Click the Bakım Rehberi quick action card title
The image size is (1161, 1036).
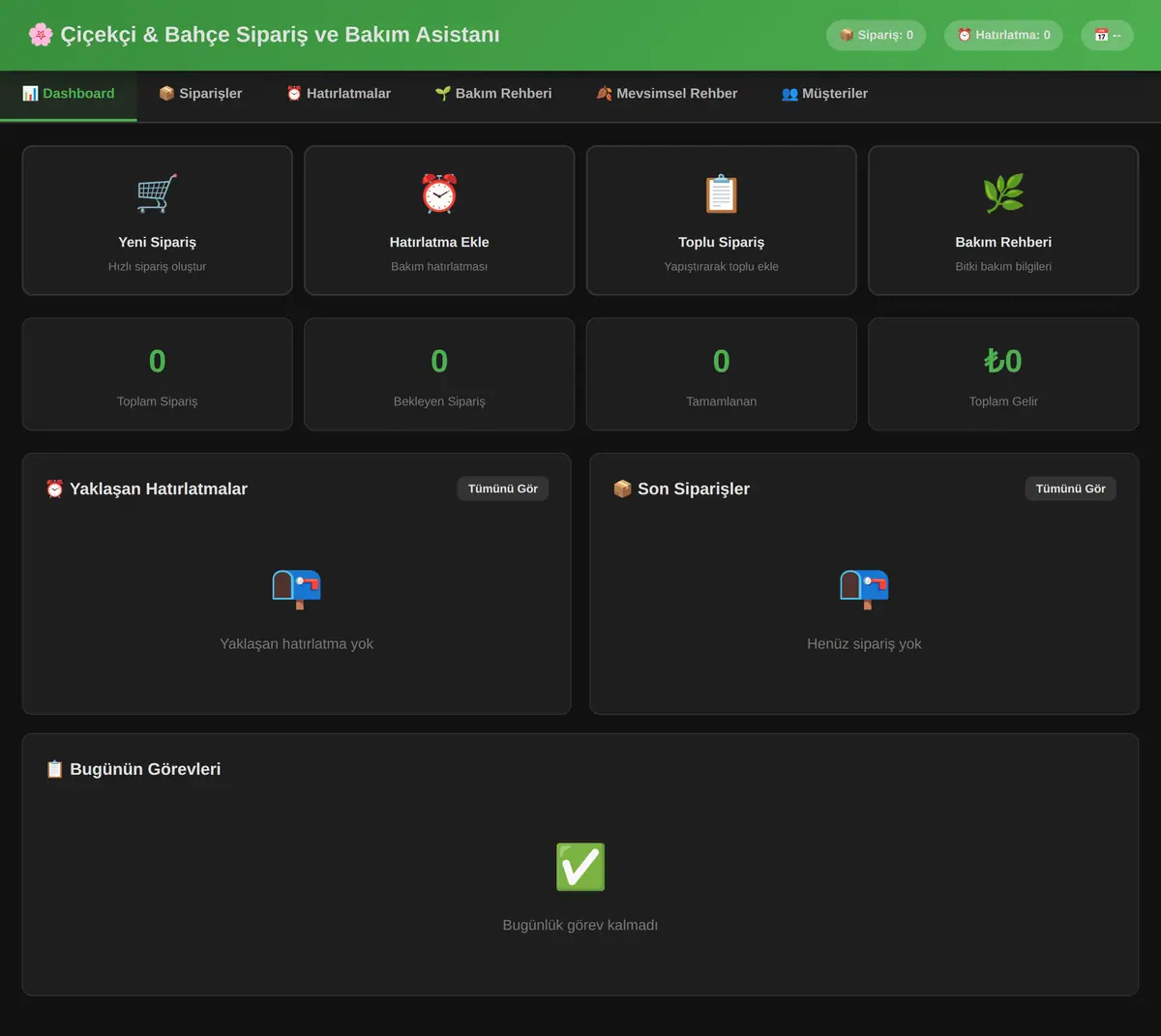pos(1003,242)
